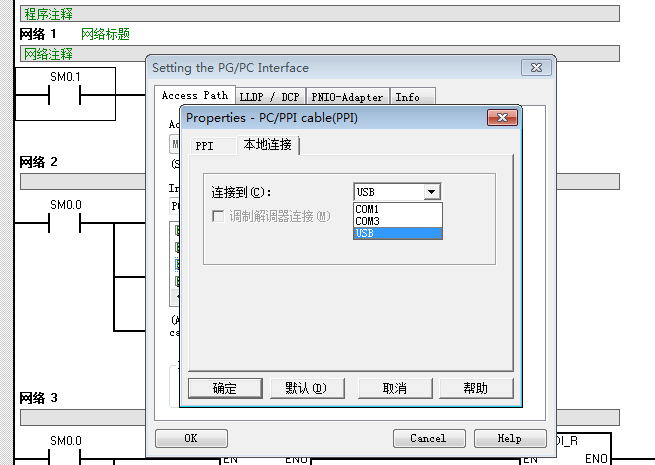Click the 网络标题 title field
655x465 pixels.
pos(105,34)
